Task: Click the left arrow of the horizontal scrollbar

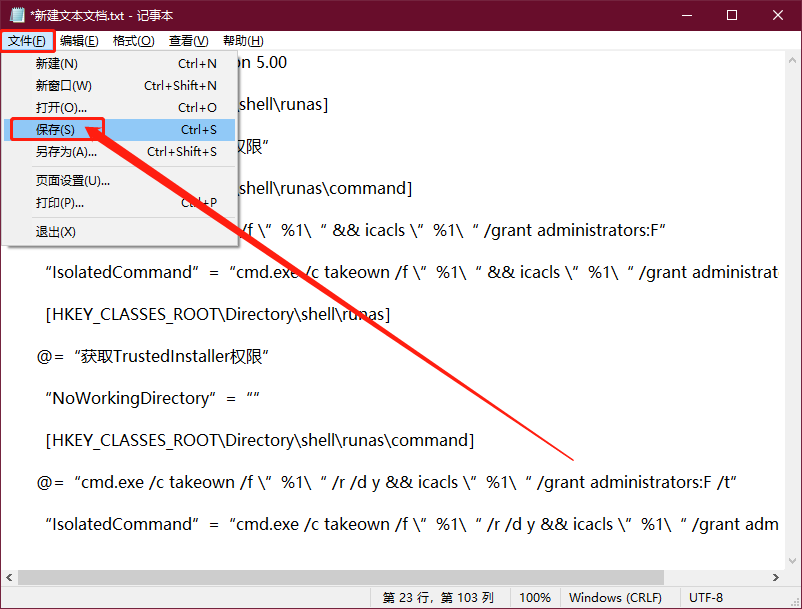Action: coord(9,578)
